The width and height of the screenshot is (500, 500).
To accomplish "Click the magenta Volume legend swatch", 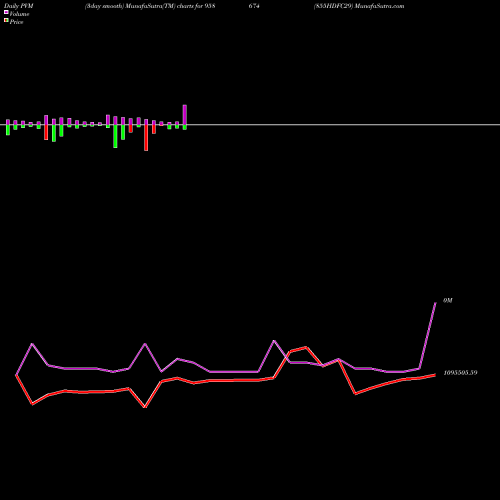I will coord(6,12).
